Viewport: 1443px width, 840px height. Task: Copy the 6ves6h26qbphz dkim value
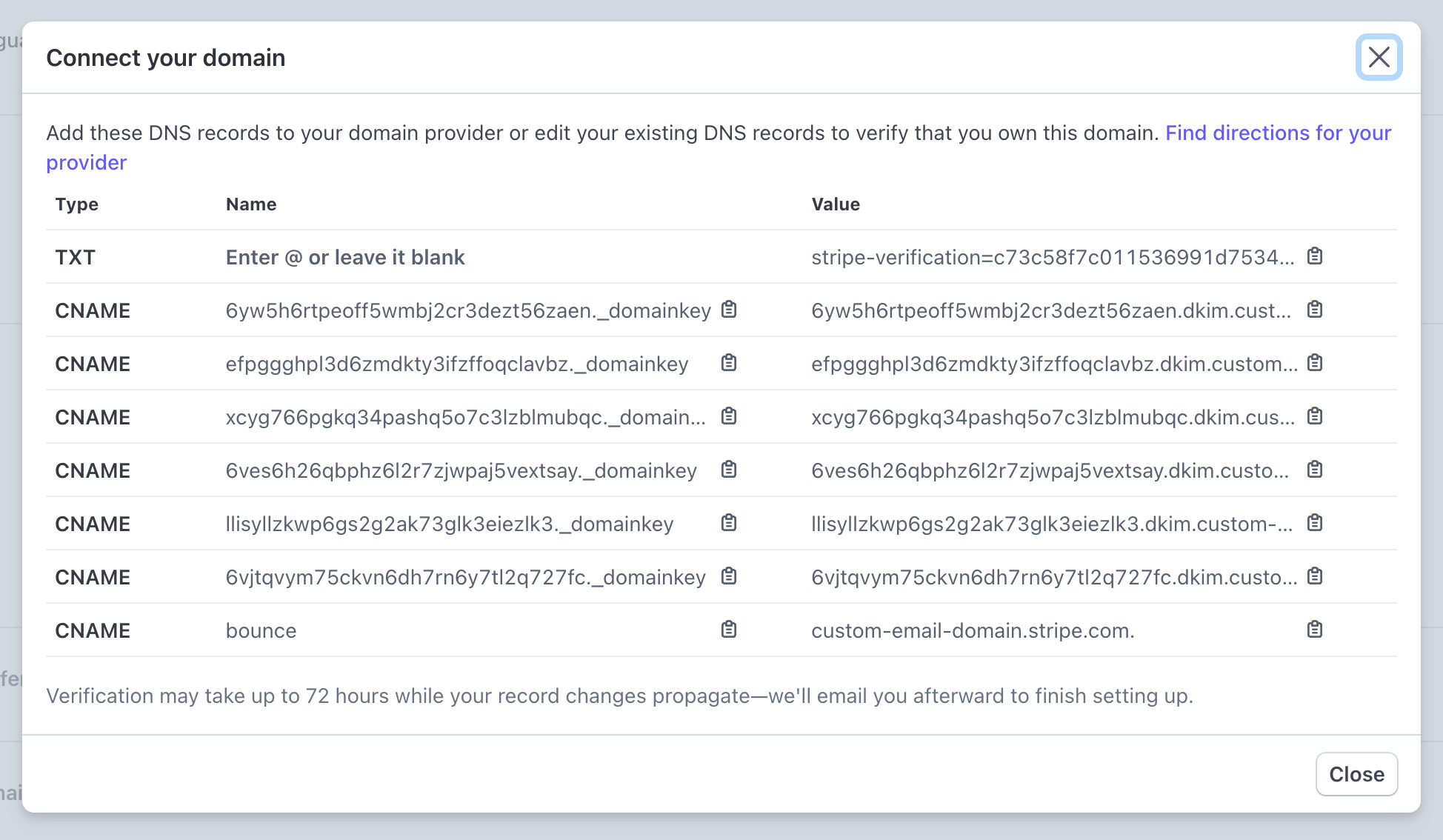pyautogui.click(x=1315, y=470)
